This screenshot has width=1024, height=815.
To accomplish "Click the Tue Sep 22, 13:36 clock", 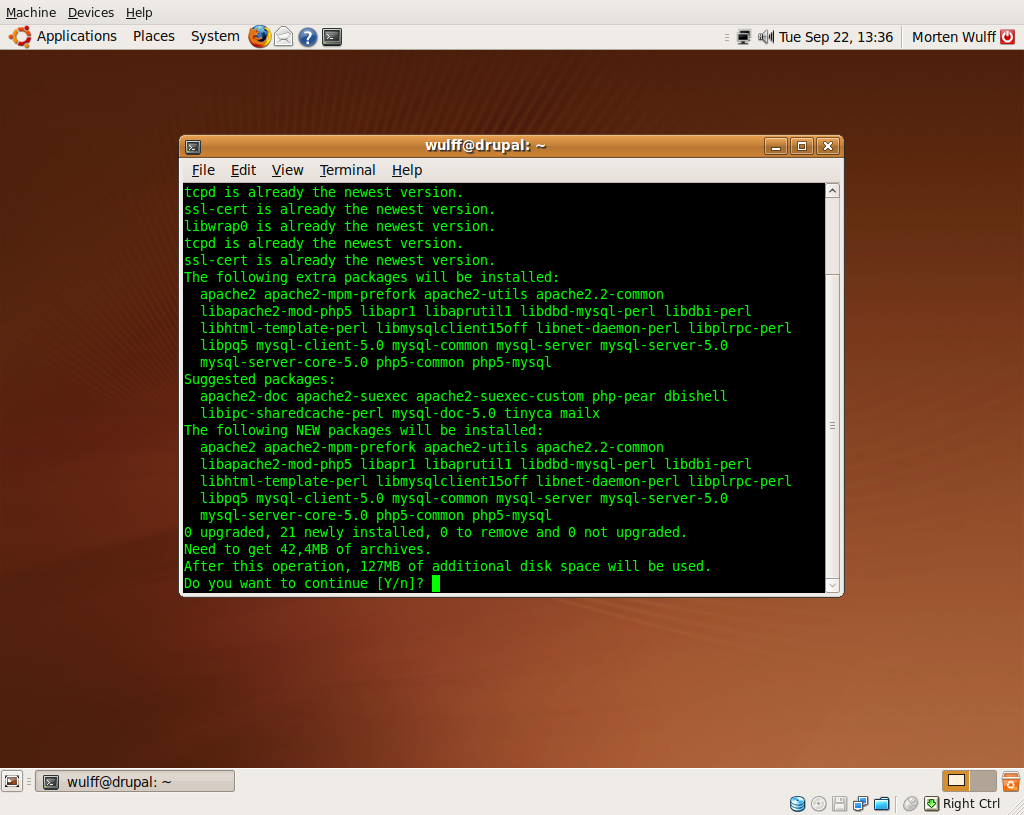I will click(x=835, y=37).
